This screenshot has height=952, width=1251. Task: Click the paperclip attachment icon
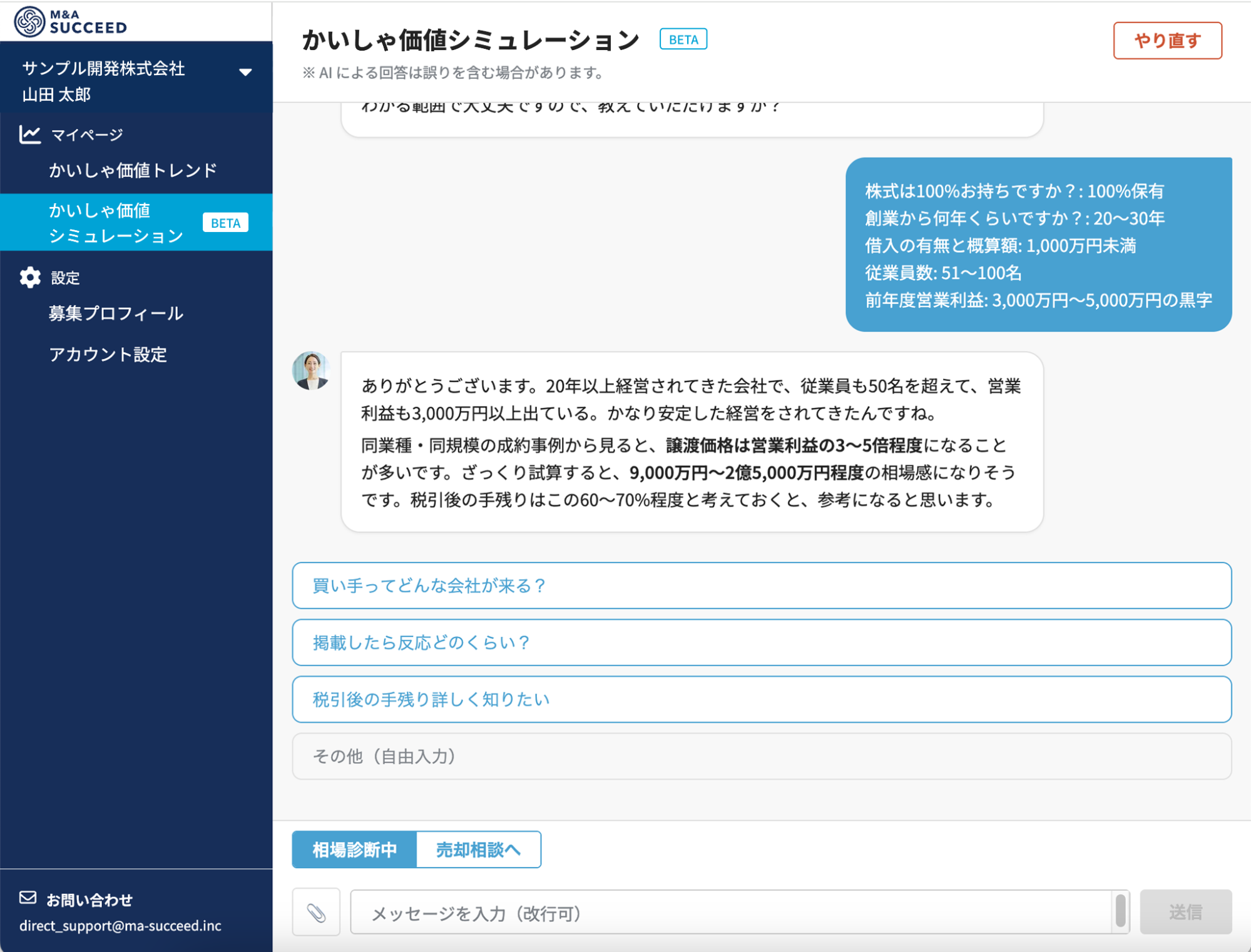click(x=316, y=913)
